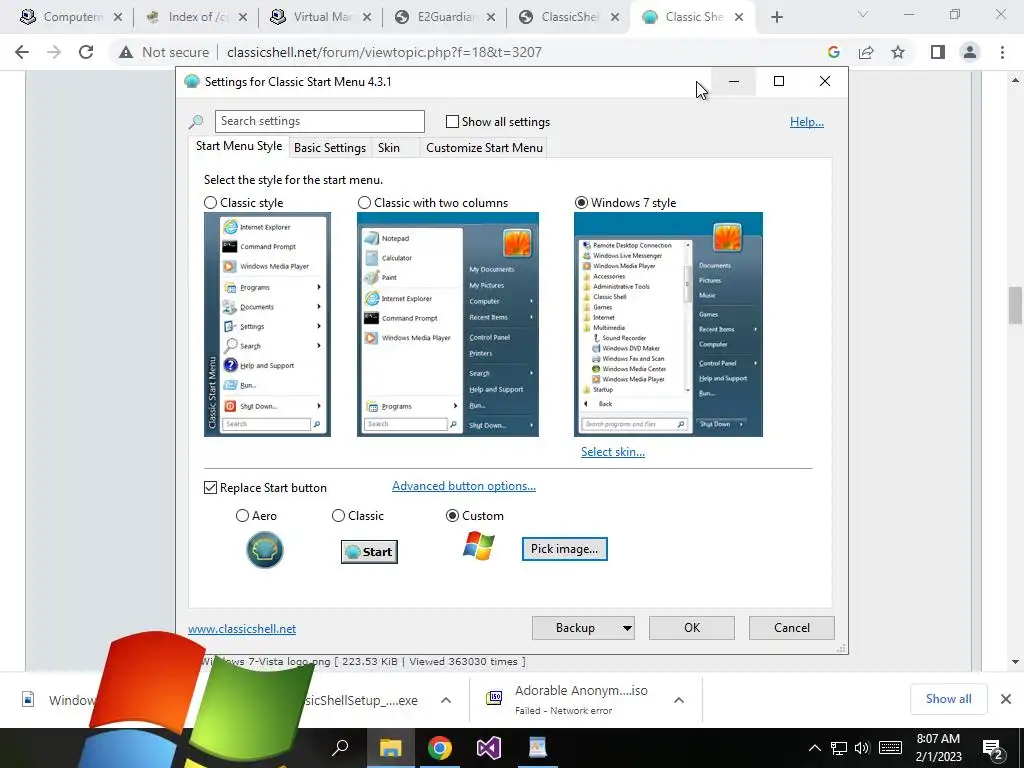Click the page vertical scrollbar thumb

coord(1015,305)
